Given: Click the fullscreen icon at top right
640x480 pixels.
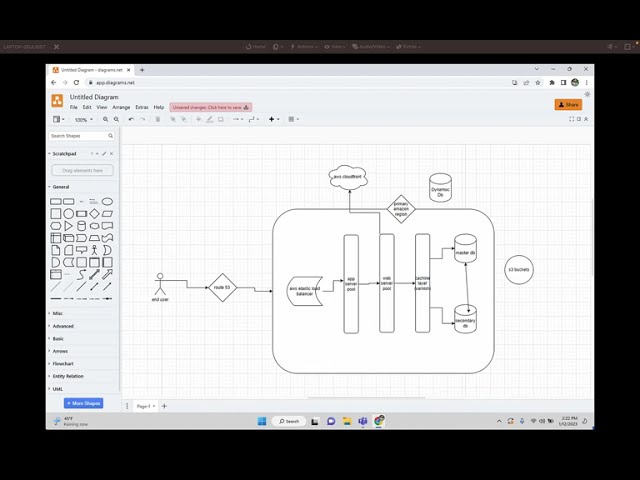Looking at the screenshot, I should [571, 119].
